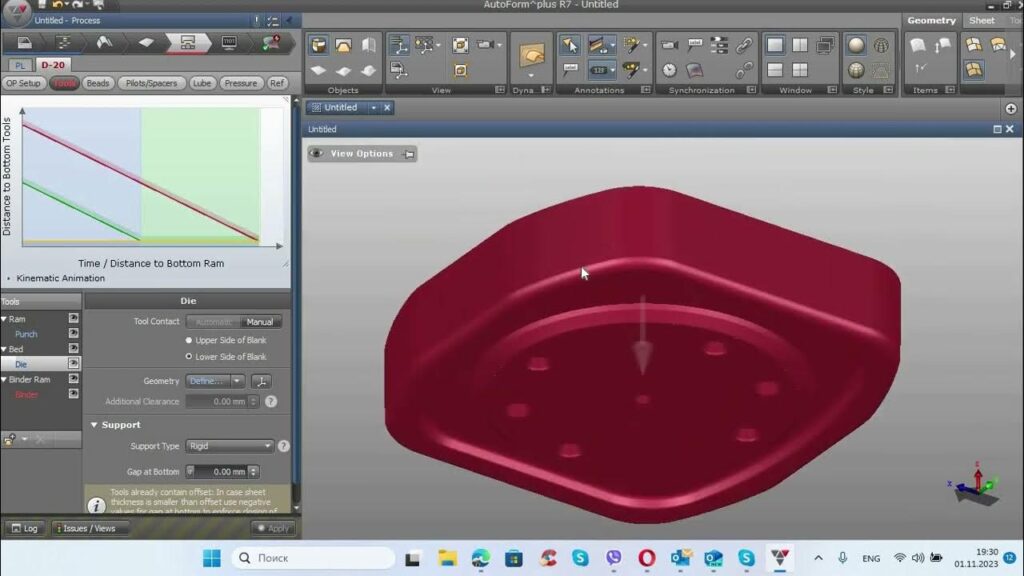Click the Gap at Bottom stepper arrows
This screenshot has width=1024, height=576.
coord(253,472)
